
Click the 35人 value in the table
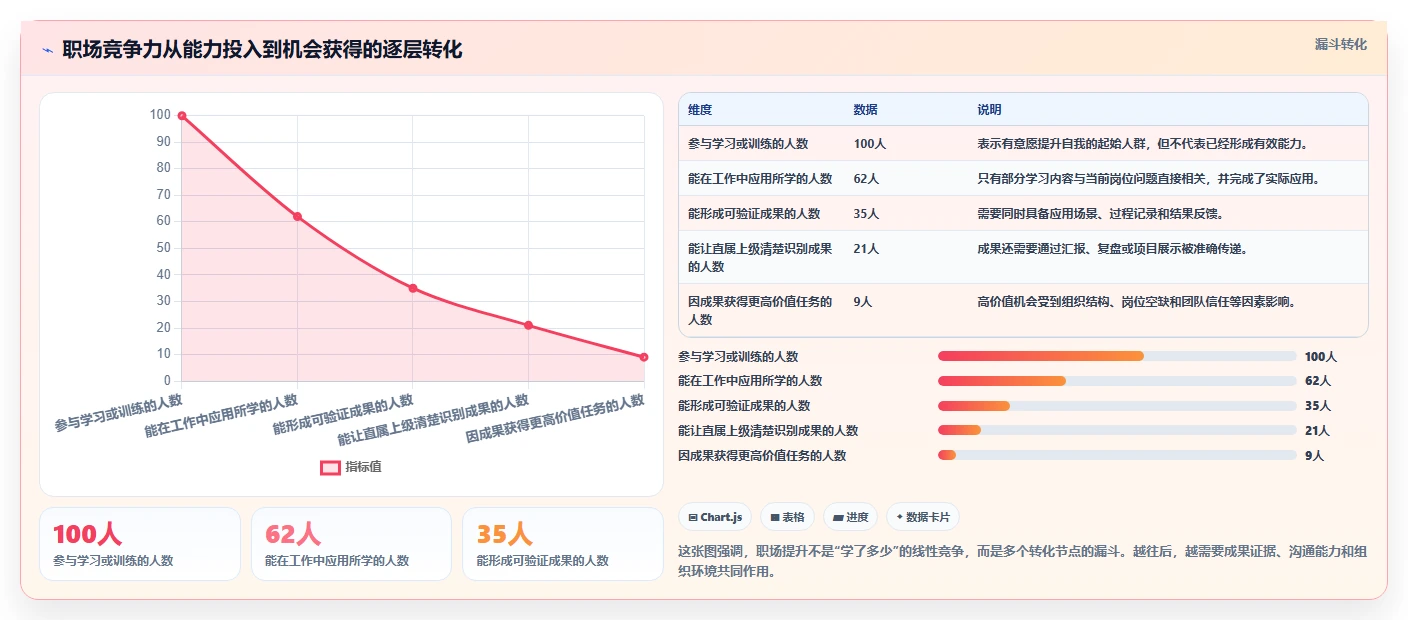point(866,214)
